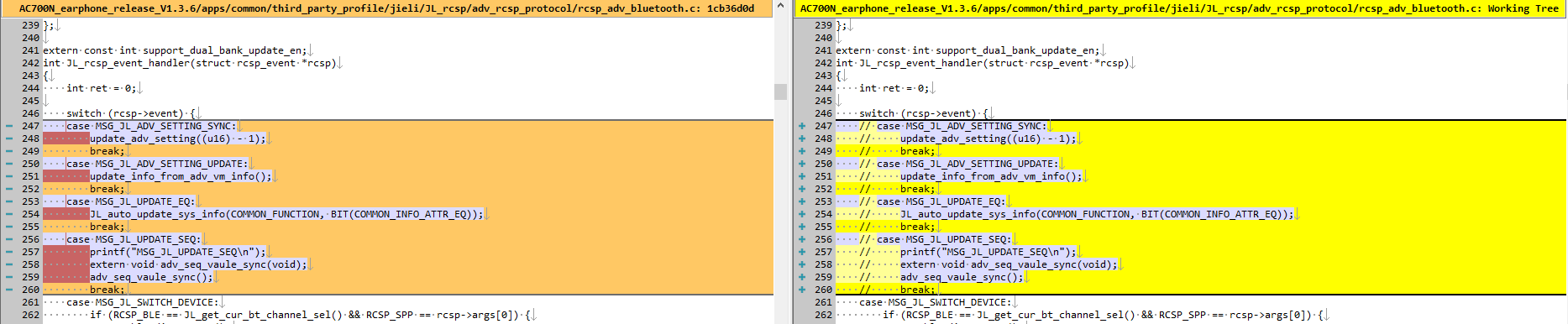Click the minus marker beside left line 250

pyautogui.click(x=9, y=164)
